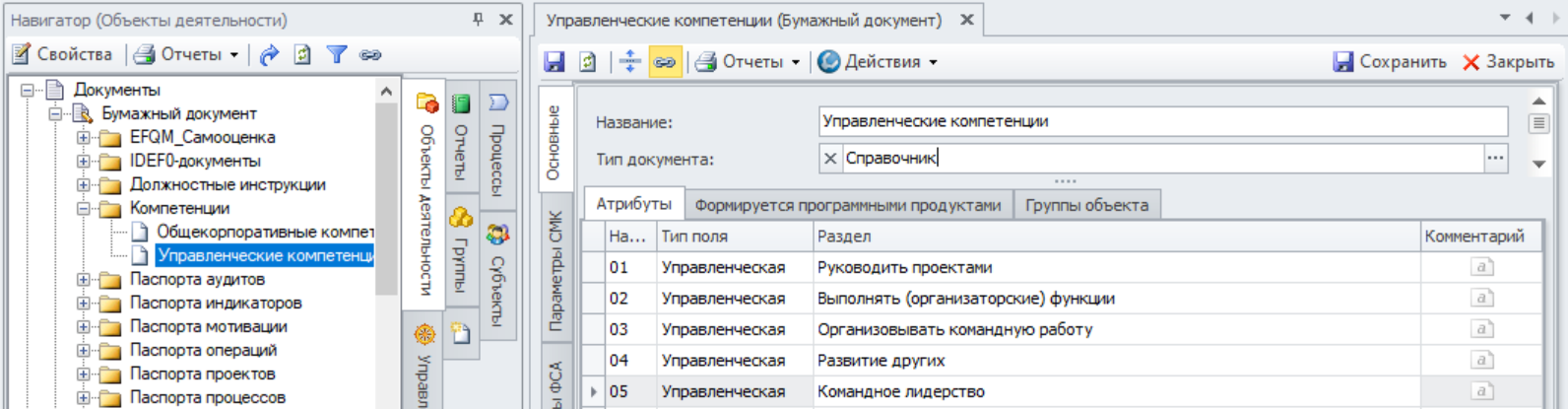Click the Сохранить button
This screenshot has height=409, width=1568.
tap(1390, 62)
